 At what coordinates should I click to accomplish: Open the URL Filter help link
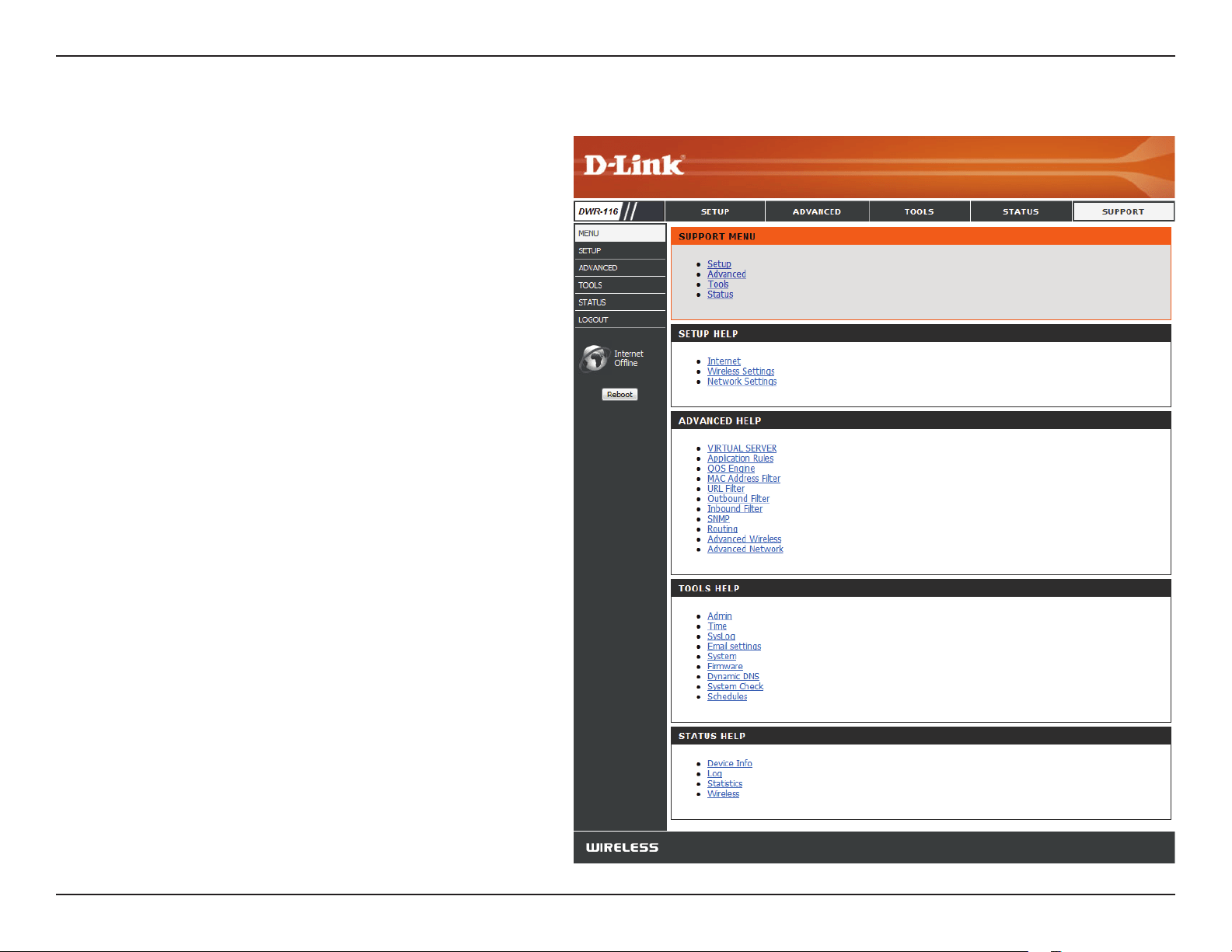coord(726,489)
